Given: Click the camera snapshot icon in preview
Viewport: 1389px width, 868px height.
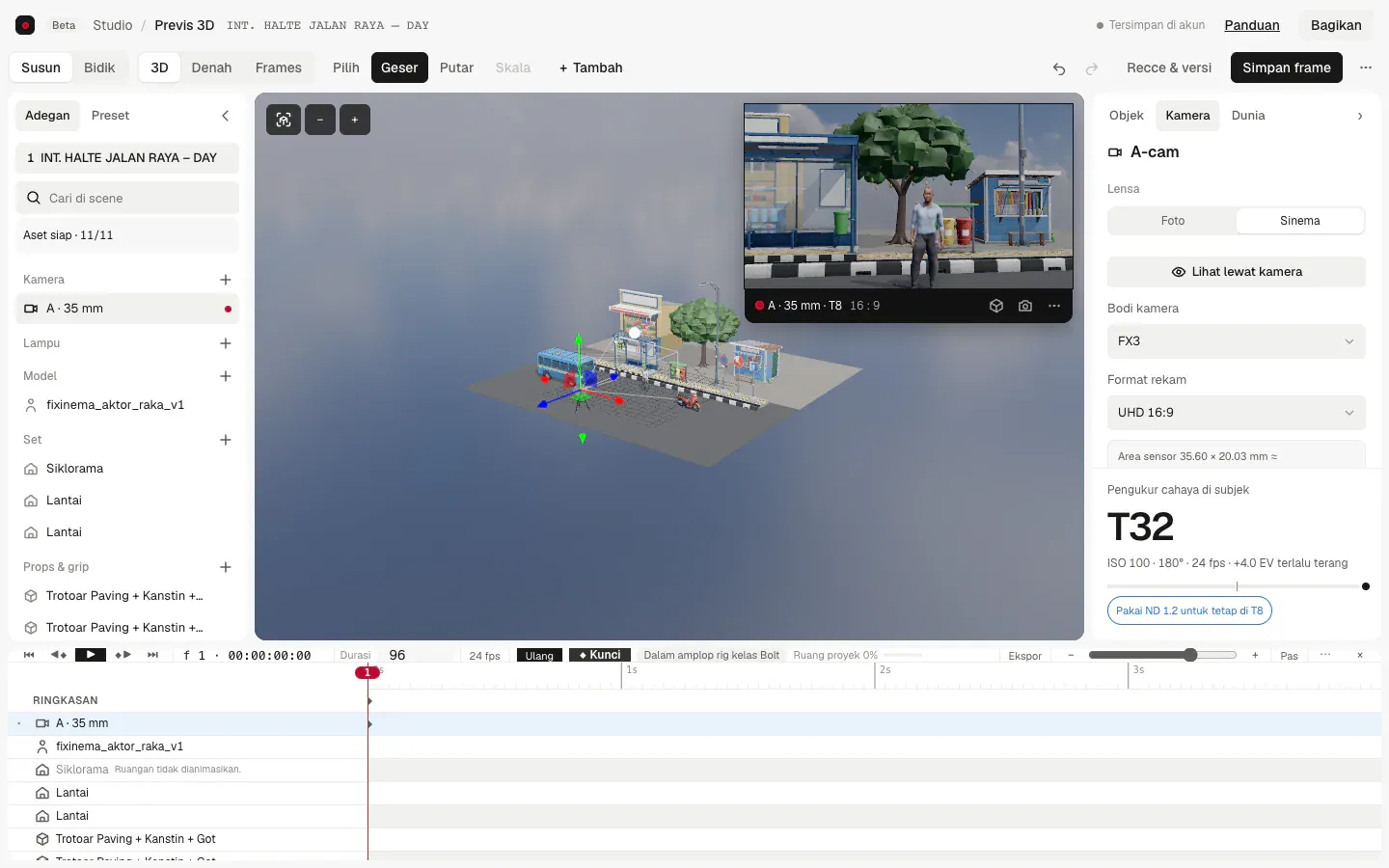Looking at the screenshot, I should click(x=1025, y=306).
